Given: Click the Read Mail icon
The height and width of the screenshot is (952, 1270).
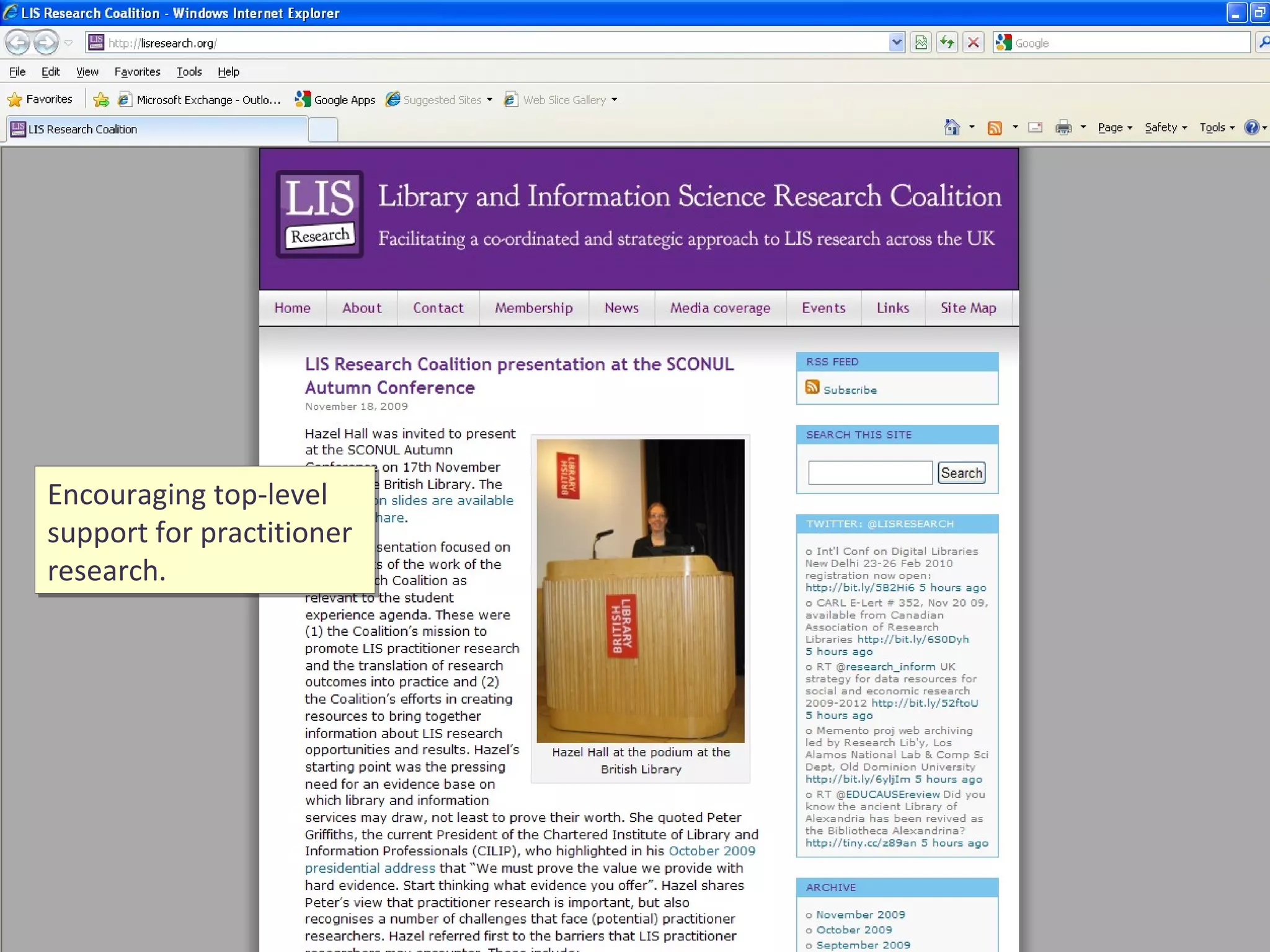Looking at the screenshot, I should 1036,128.
